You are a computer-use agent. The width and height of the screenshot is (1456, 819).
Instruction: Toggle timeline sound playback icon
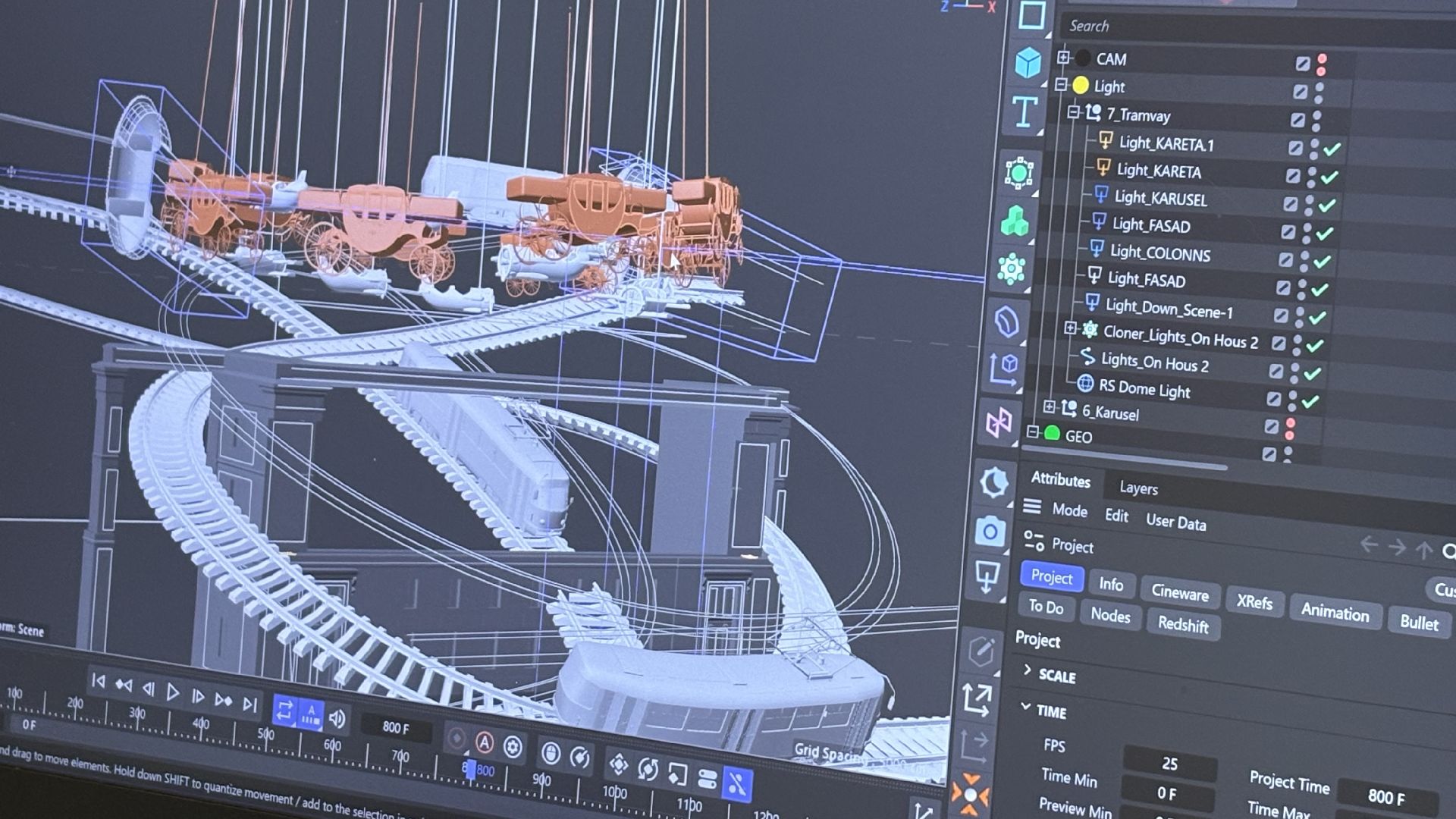337,717
